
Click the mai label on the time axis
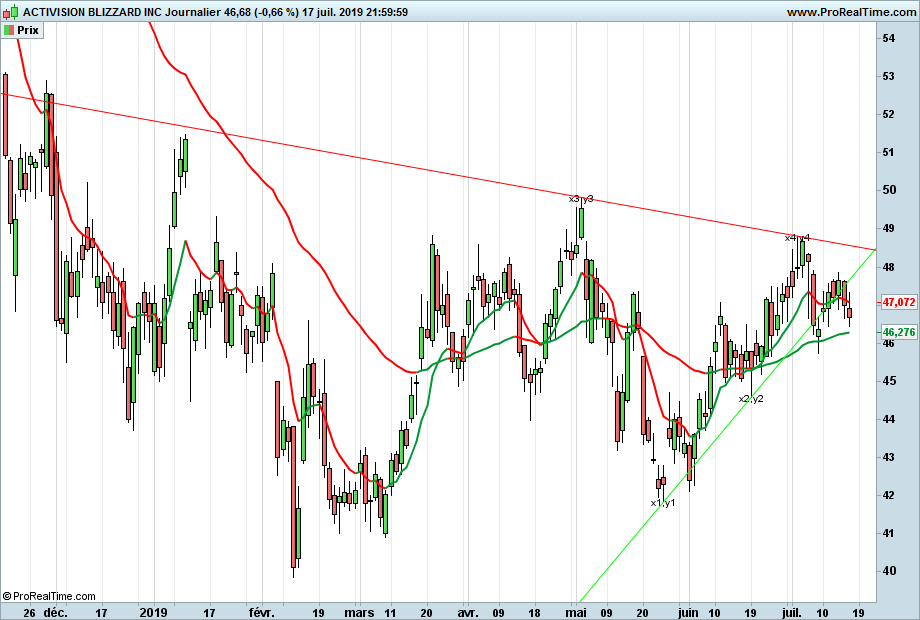[x=576, y=613]
